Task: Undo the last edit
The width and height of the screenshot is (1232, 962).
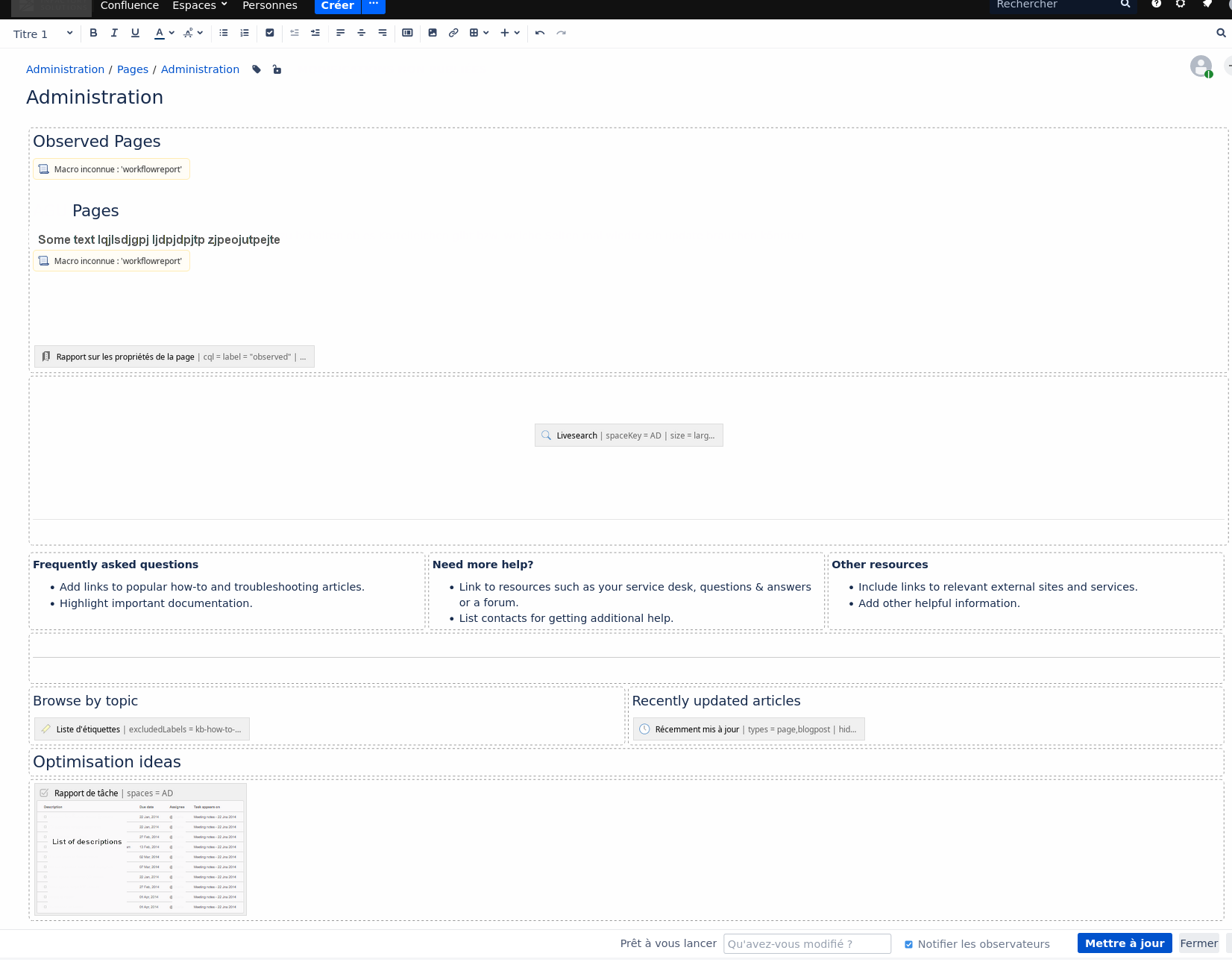Action: [540, 33]
